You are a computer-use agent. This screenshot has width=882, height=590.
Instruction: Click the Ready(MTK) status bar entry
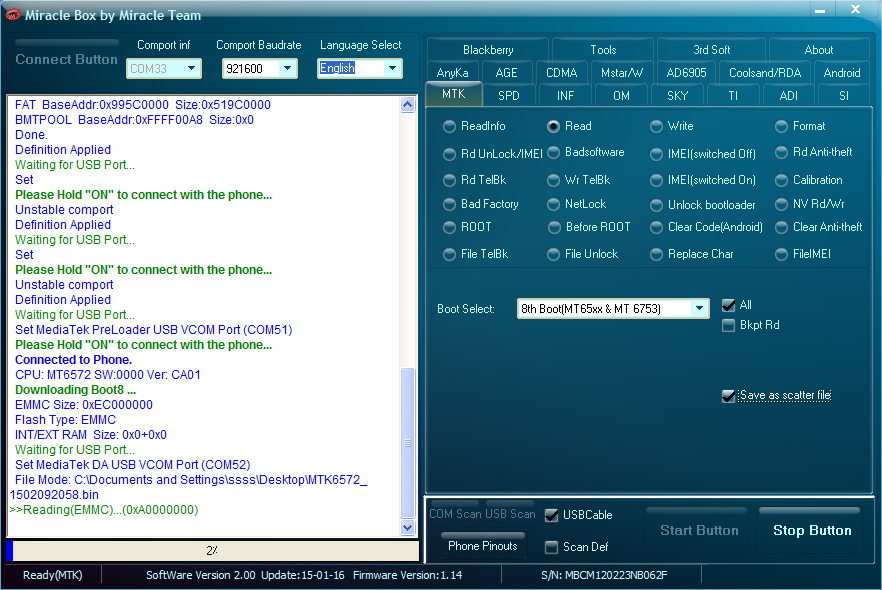52,575
